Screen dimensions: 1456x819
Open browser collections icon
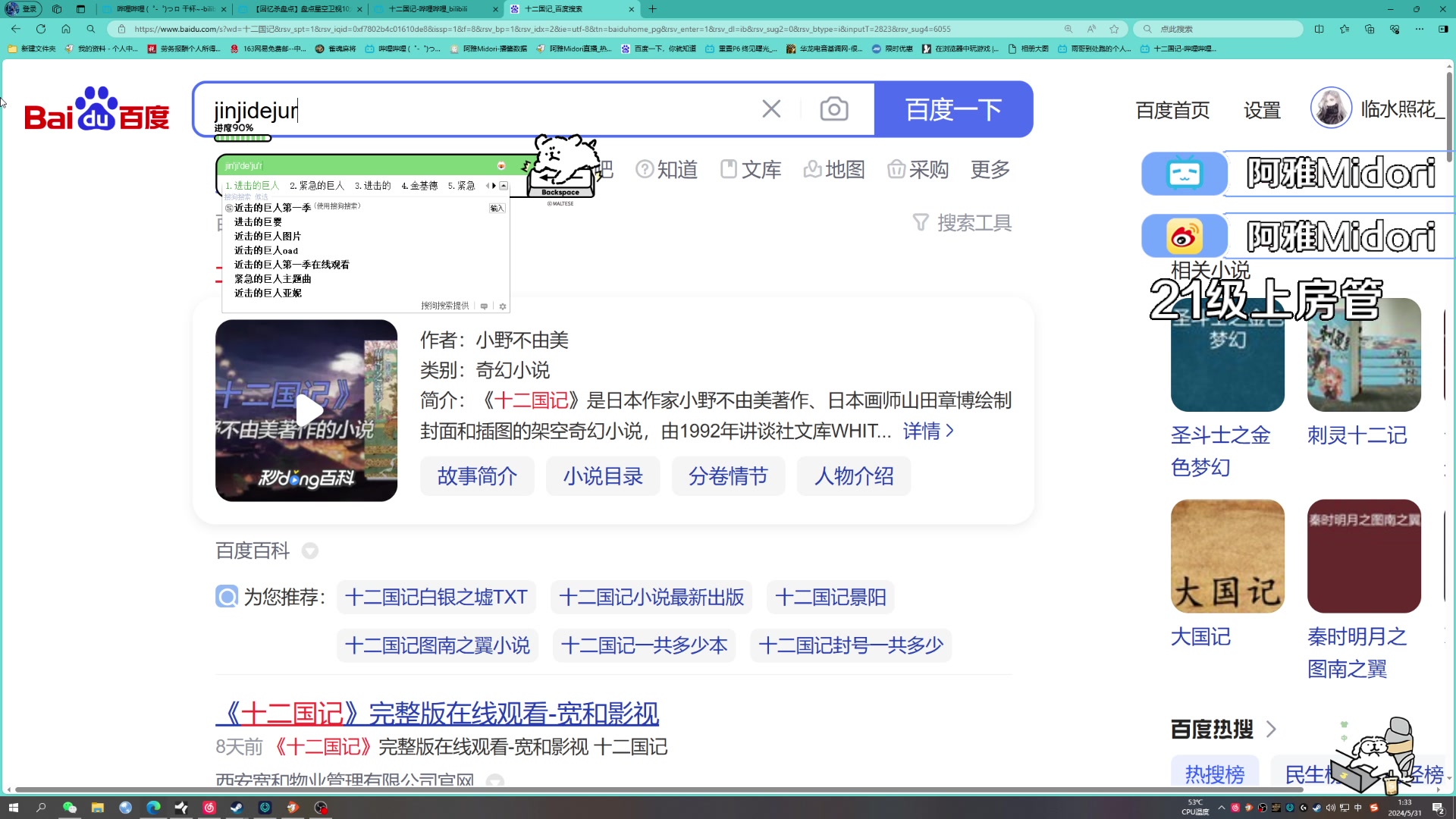[1370, 29]
